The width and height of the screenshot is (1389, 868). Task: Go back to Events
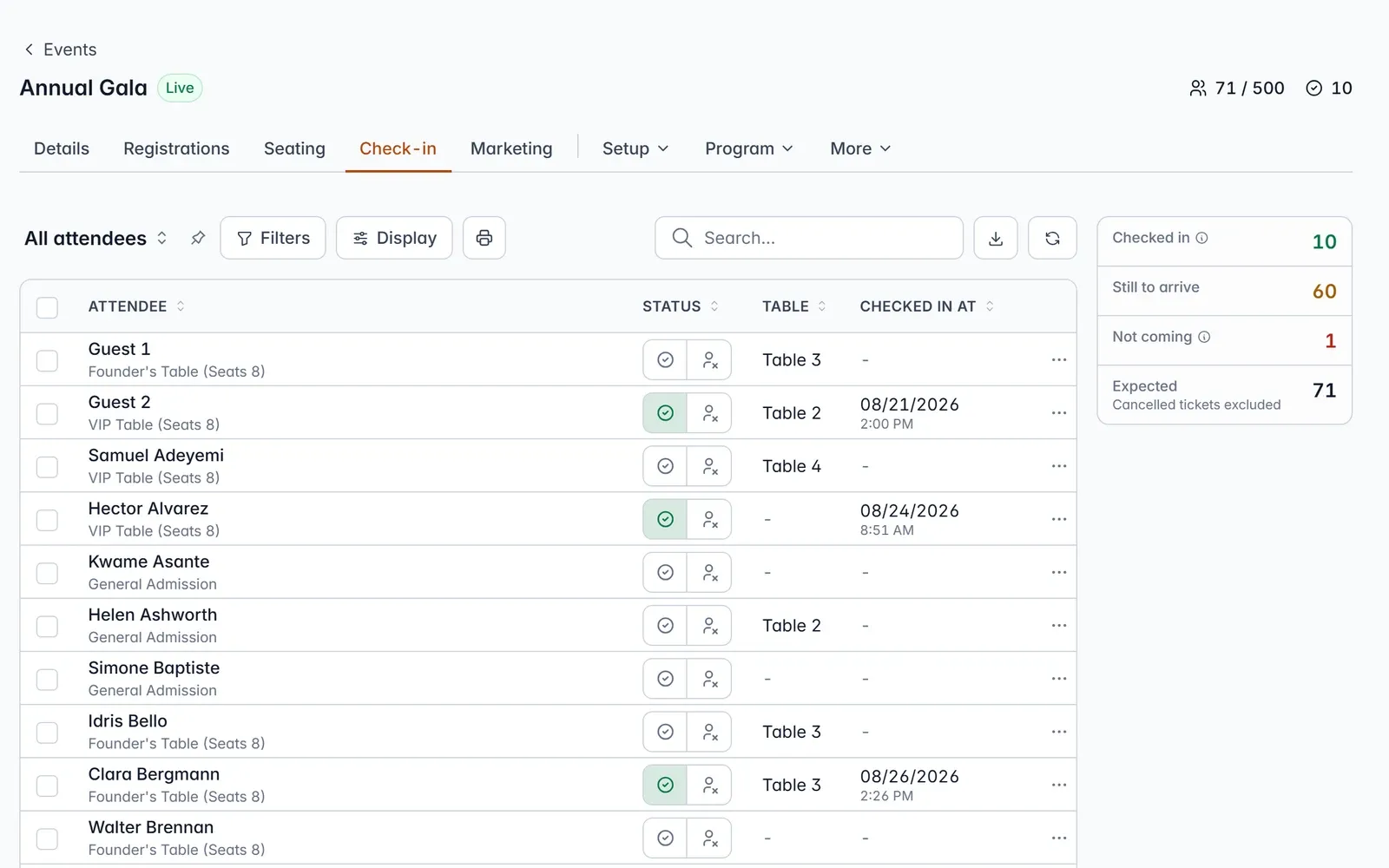point(60,49)
